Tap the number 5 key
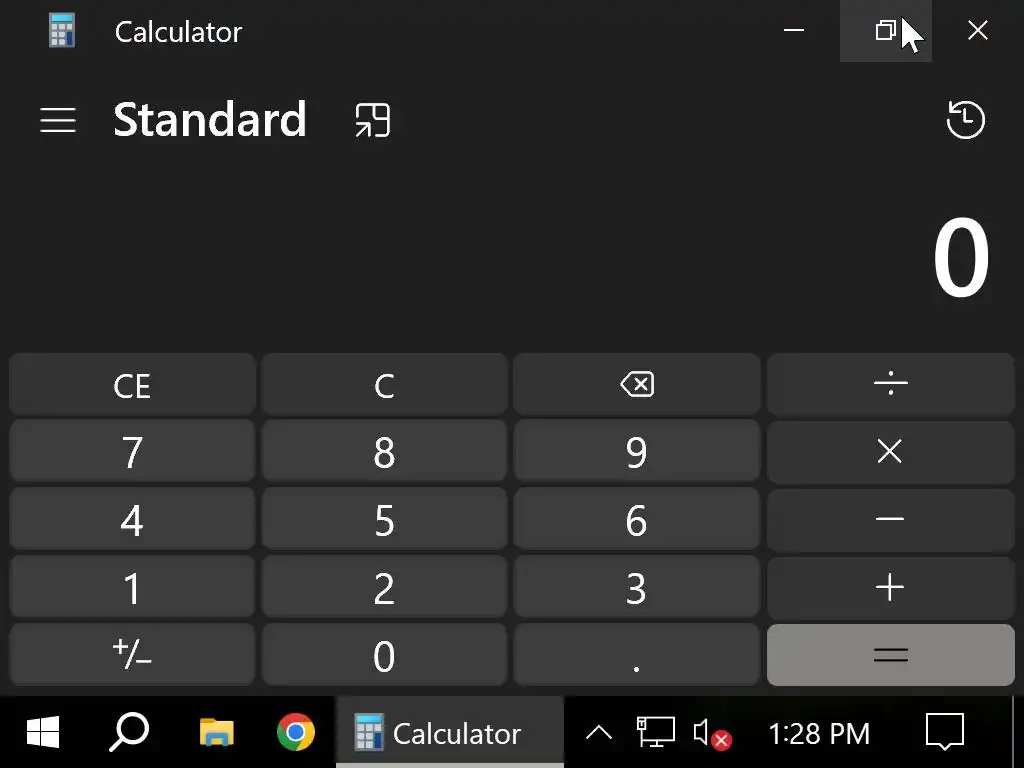This screenshot has width=1024, height=768. click(x=384, y=520)
